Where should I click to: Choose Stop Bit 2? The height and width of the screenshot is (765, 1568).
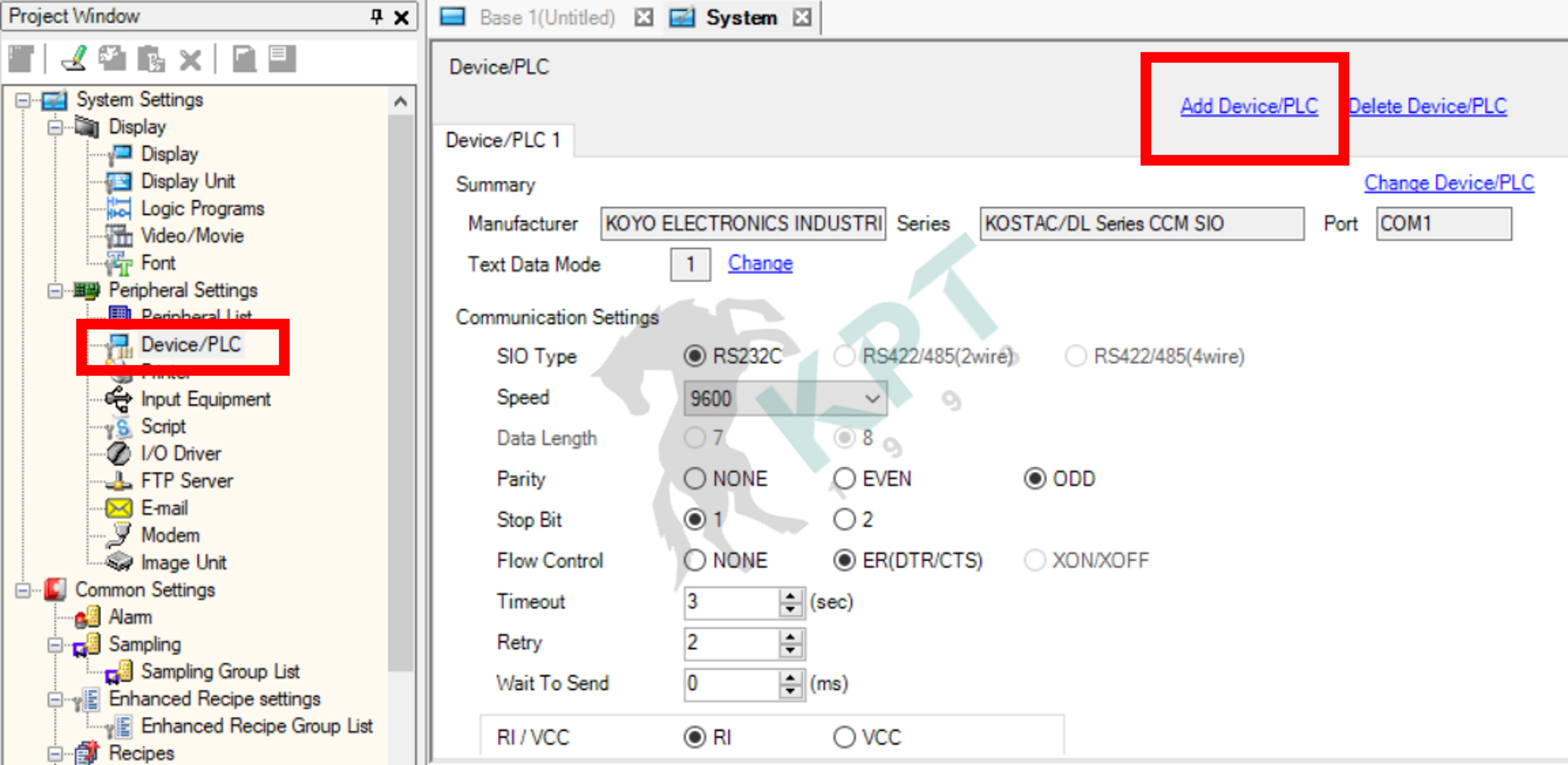tap(844, 520)
